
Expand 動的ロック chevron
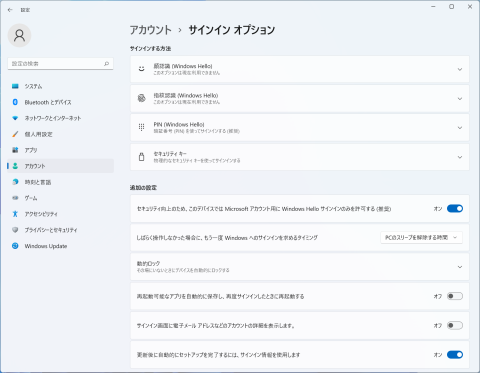(460, 267)
